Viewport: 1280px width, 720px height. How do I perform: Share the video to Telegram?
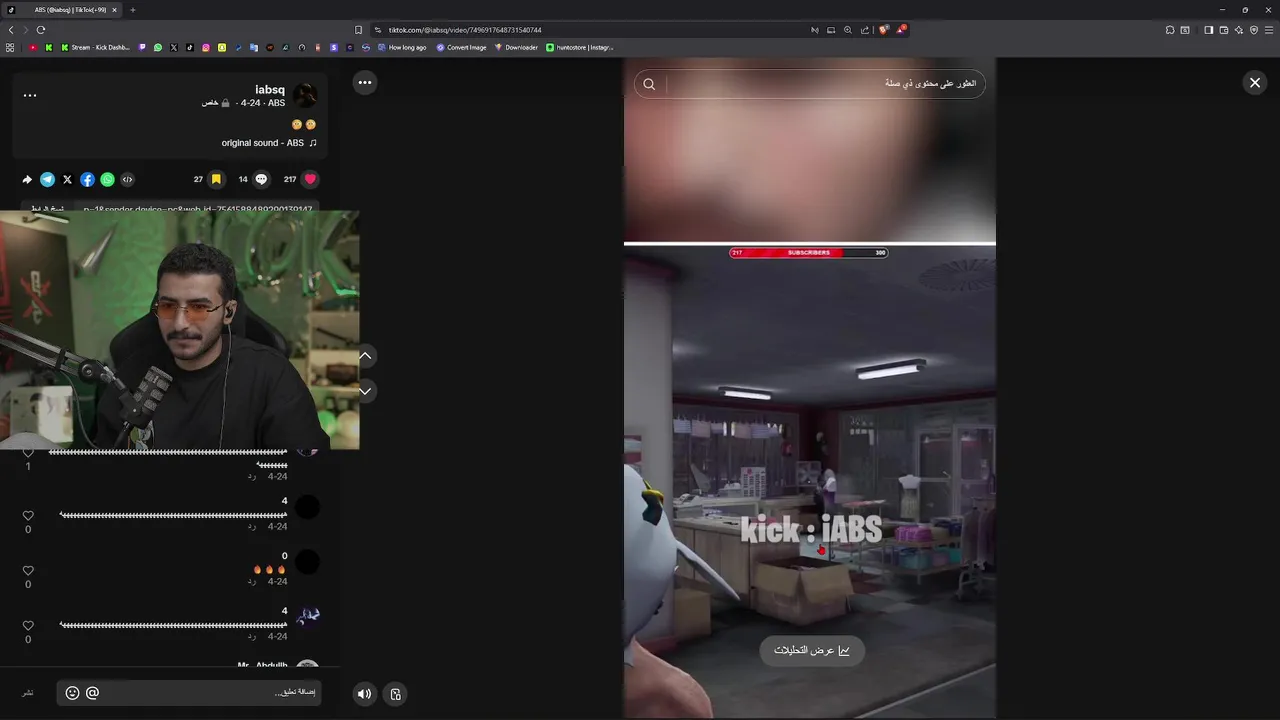[47, 179]
